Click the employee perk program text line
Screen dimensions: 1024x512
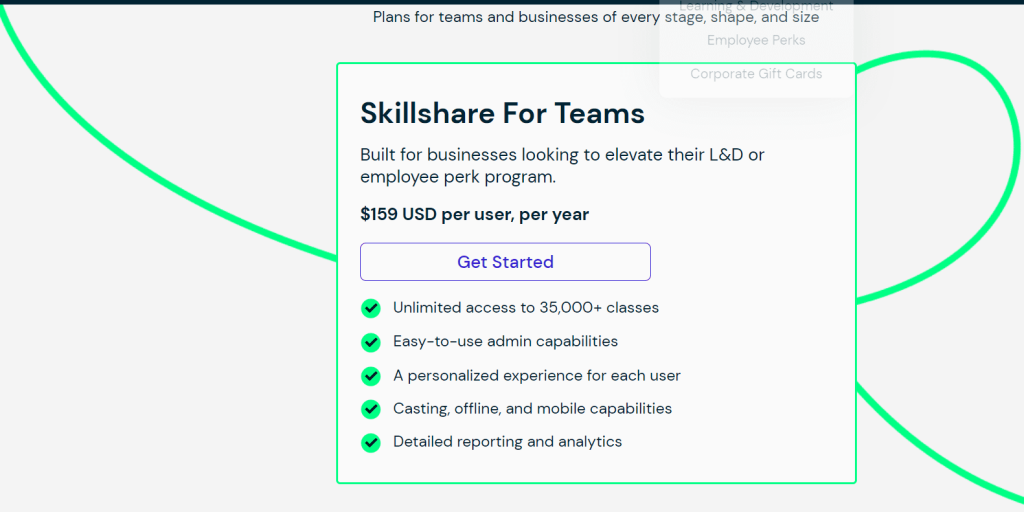click(x=458, y=177)
